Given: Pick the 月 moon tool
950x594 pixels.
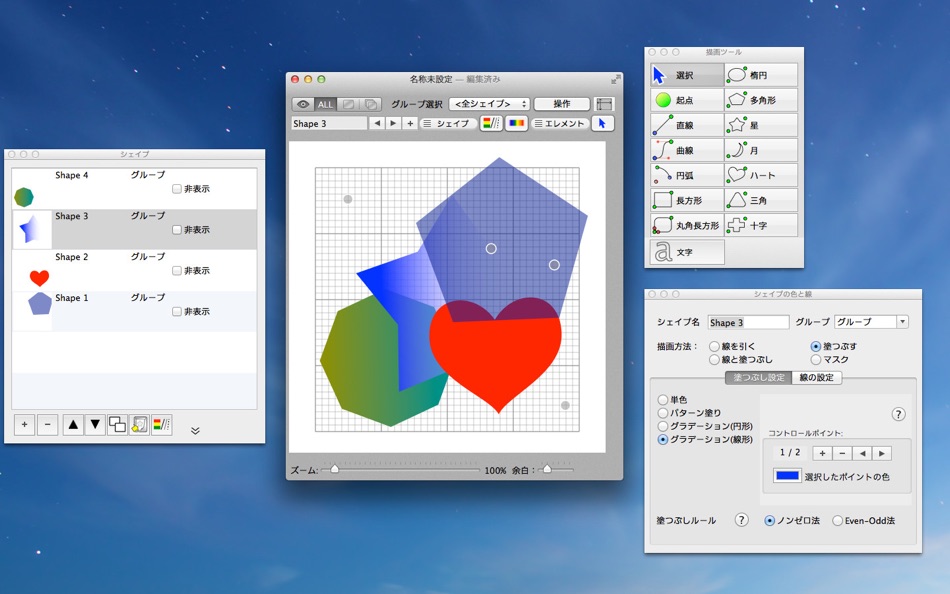Looking at the screenshot, I should [x=761, y=150].
